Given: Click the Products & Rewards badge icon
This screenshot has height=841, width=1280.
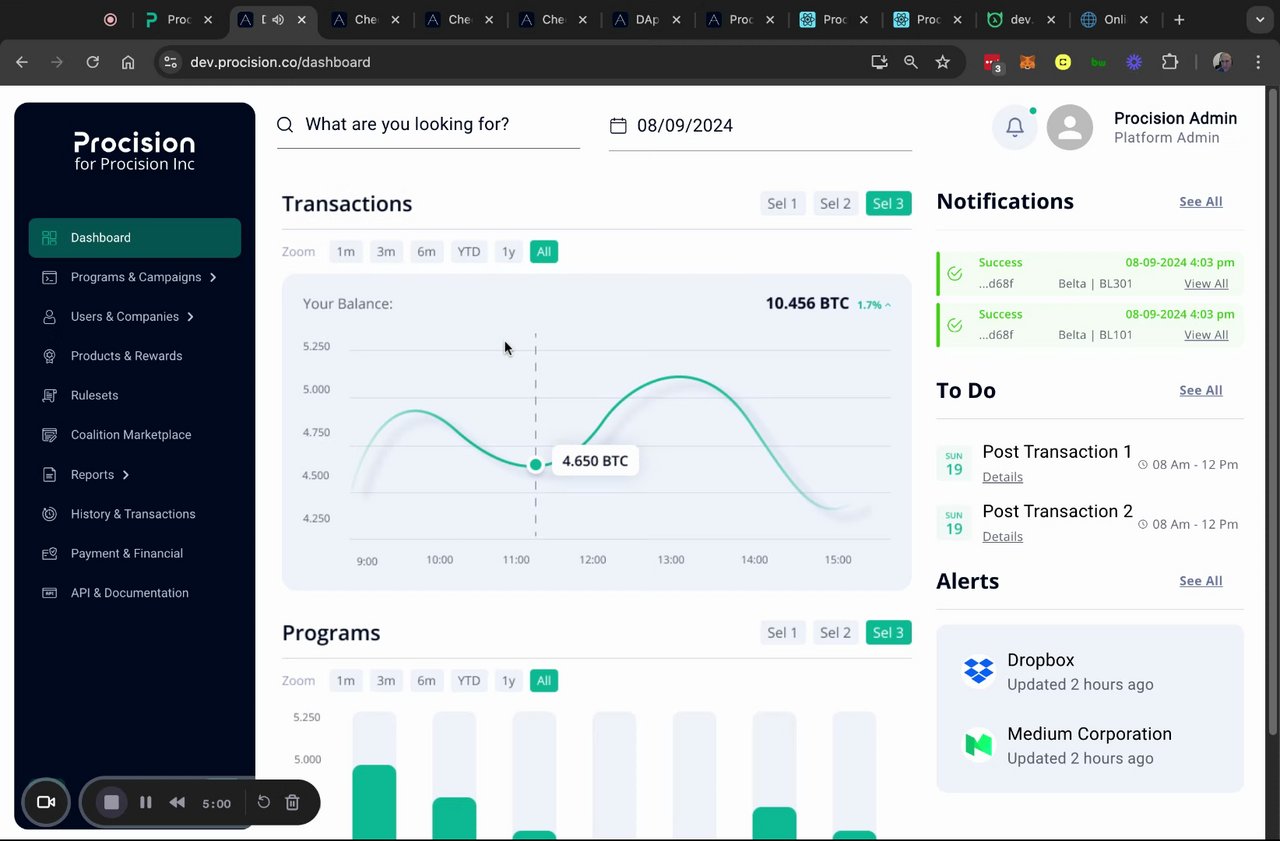Looking at the screenshot, I should tap(49, 356).
